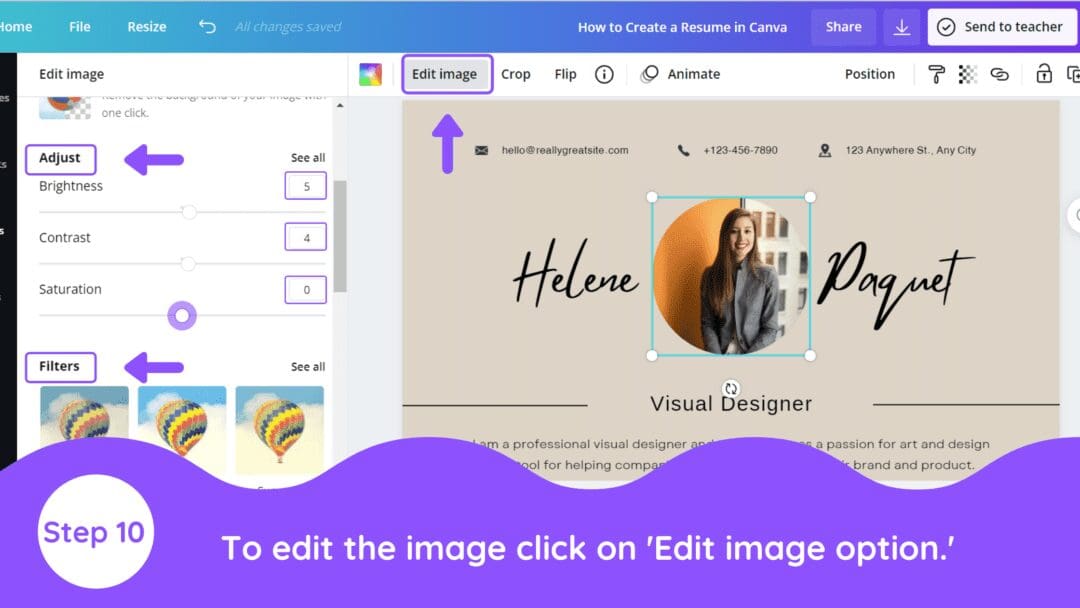The height and width of the screenshot is (608, 1080).
Task: Open the transparency control icon
Action: coord(966,73)
